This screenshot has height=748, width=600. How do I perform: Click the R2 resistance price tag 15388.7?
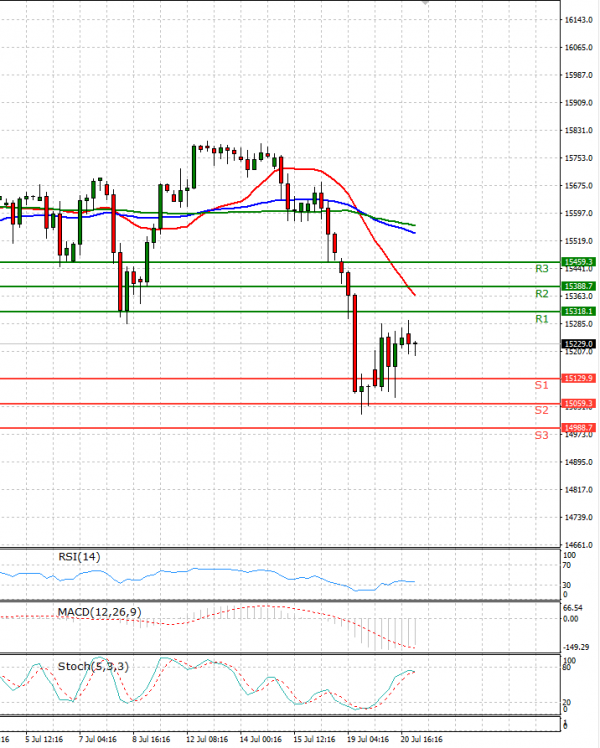578,286
